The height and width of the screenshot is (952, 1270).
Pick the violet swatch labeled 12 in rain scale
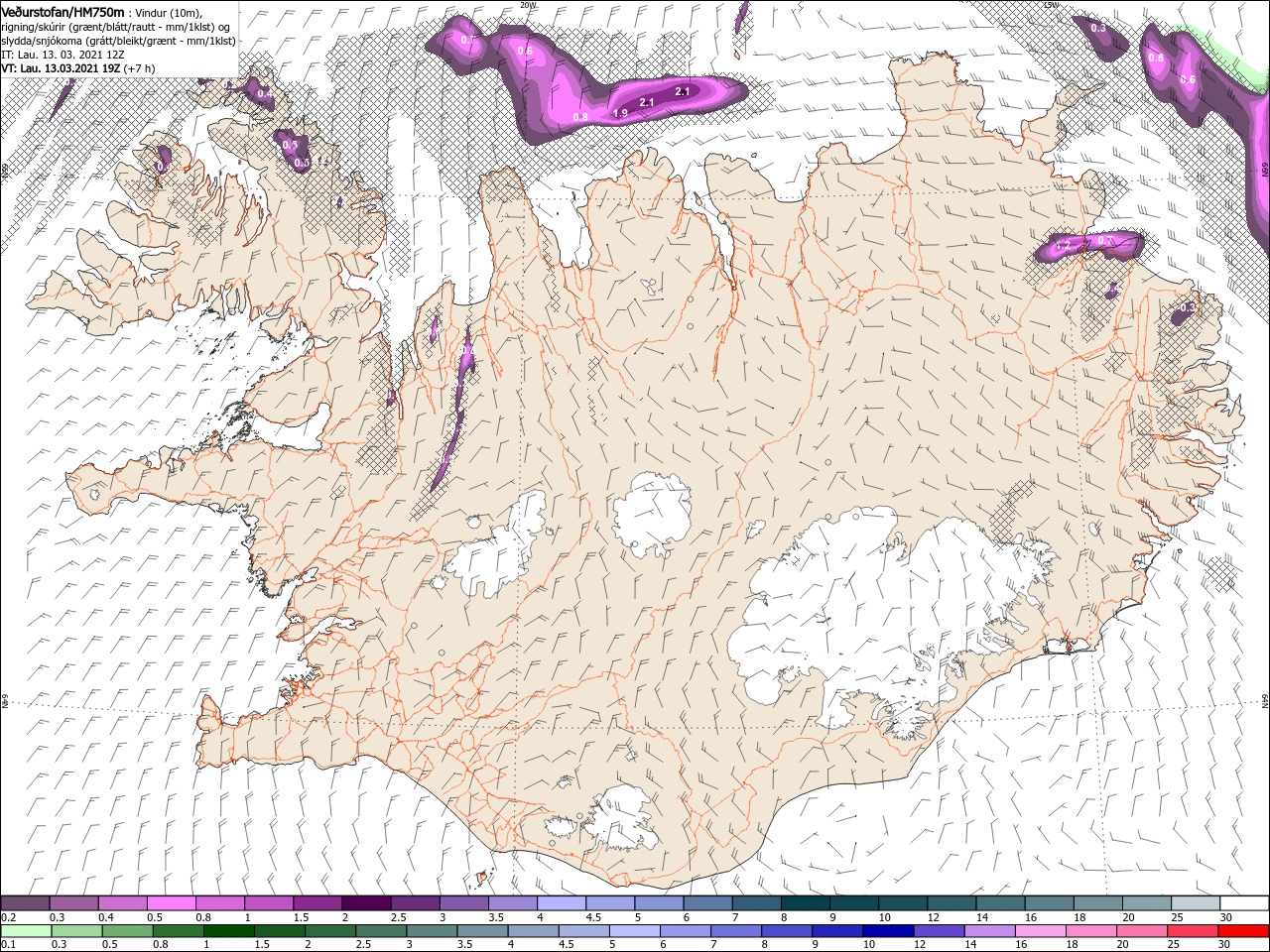[x=938, y=931]
